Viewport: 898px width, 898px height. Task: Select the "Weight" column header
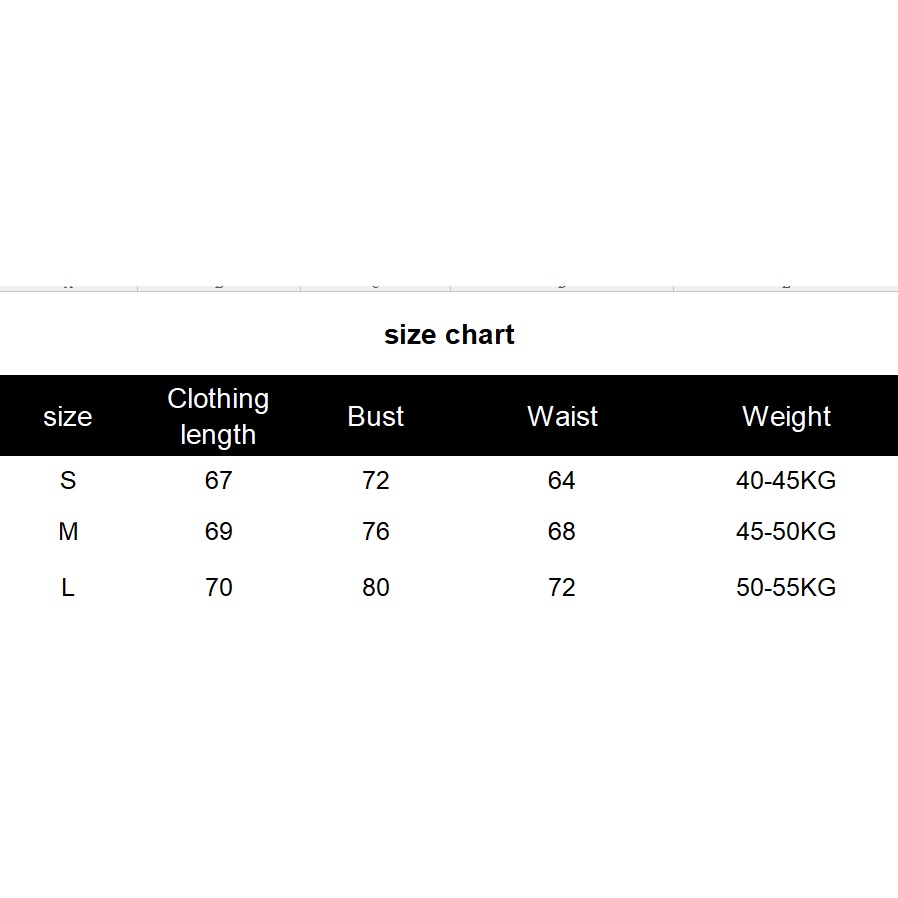[x=786, y=417]
